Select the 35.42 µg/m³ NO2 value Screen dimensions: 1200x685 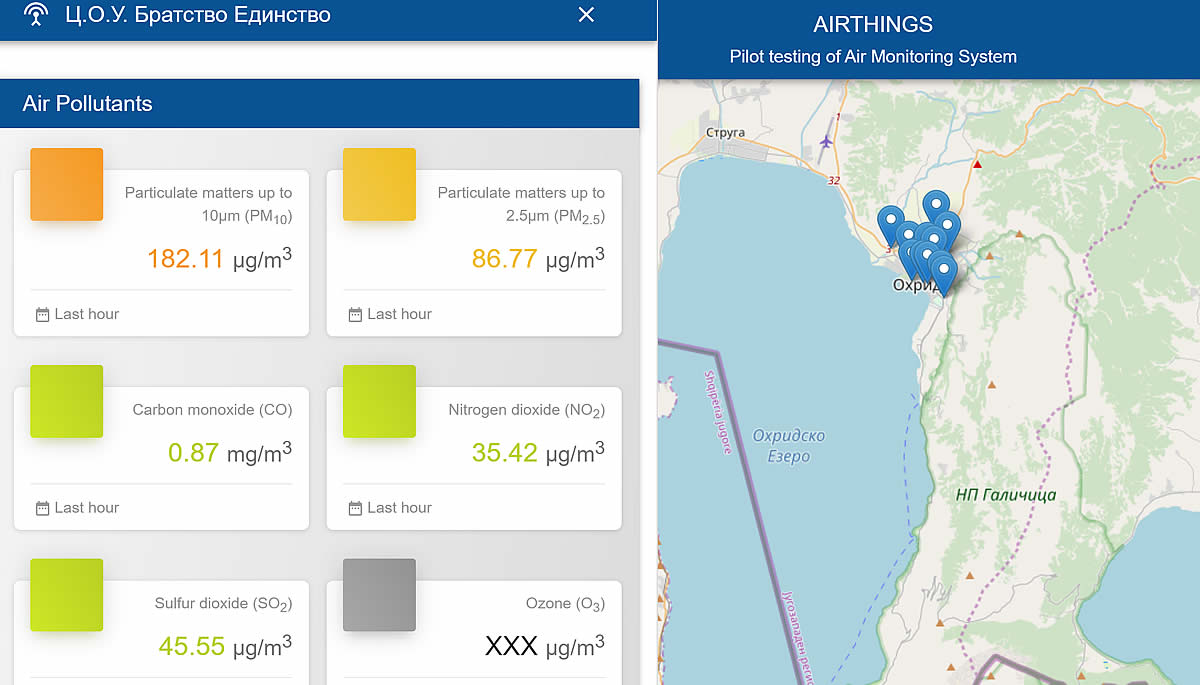coord(538,452)
